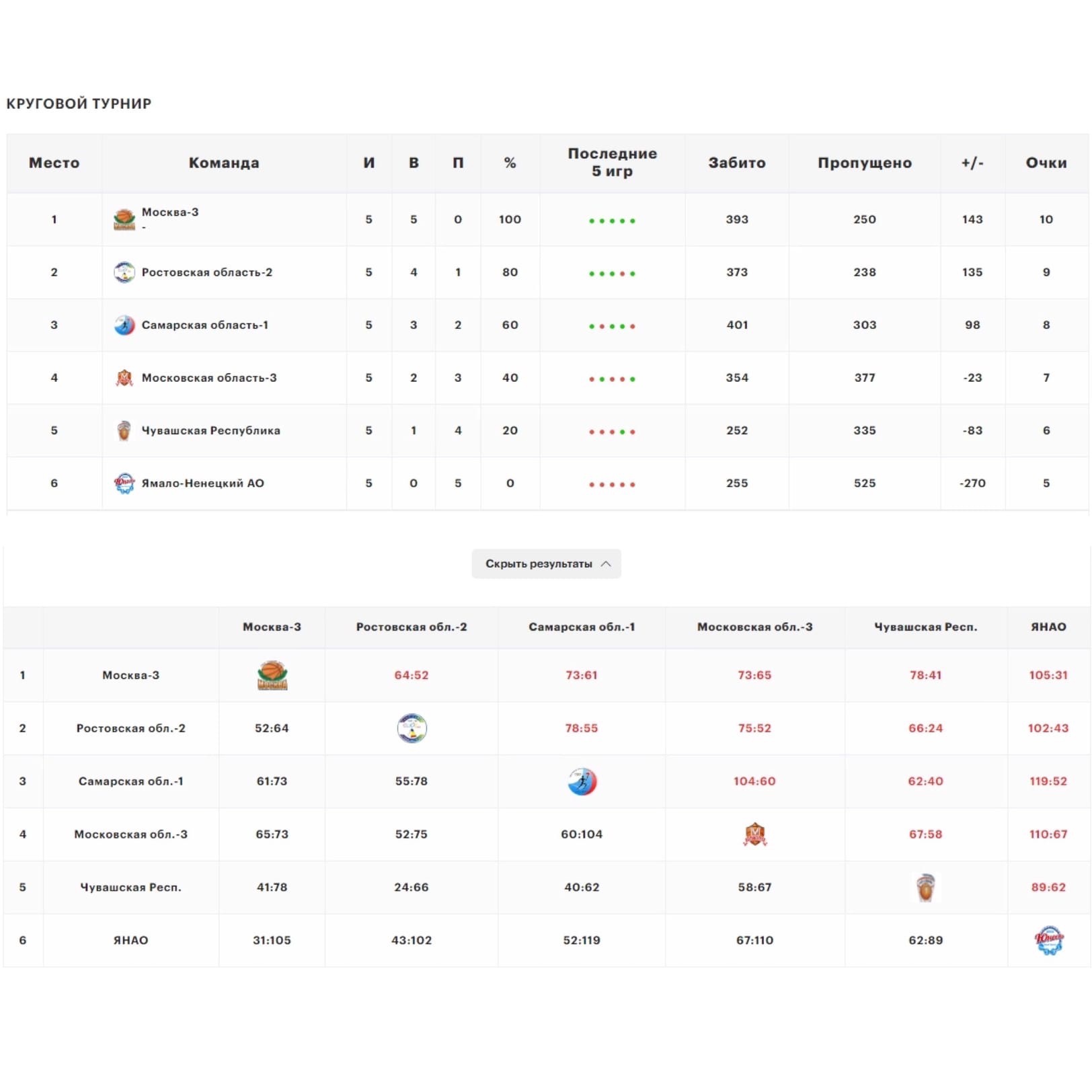Click Самарская область-1 logo in standings

point(124,325)
